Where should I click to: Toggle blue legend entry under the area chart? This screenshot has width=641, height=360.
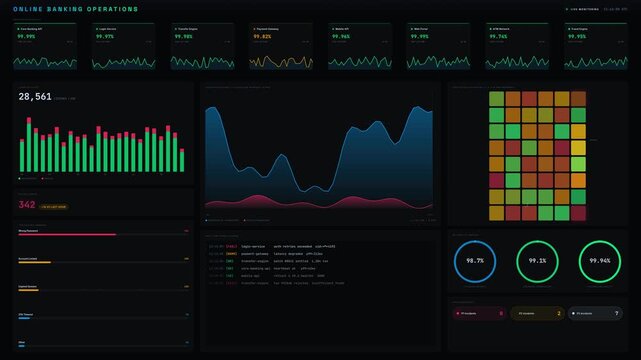(x=222, y=220)
